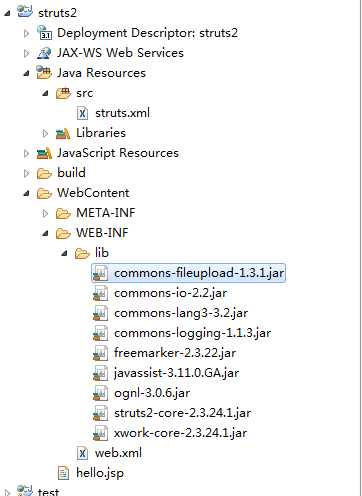
Task: Click the Java Resources icon
Action: (x=44, y=73)
